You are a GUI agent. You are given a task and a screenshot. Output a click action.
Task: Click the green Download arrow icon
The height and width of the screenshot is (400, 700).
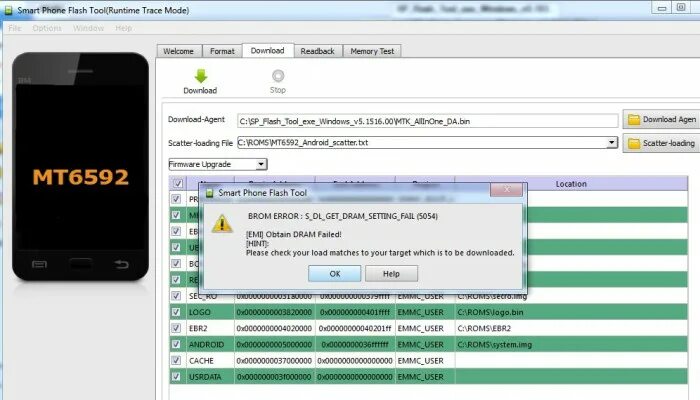[201, 75]
